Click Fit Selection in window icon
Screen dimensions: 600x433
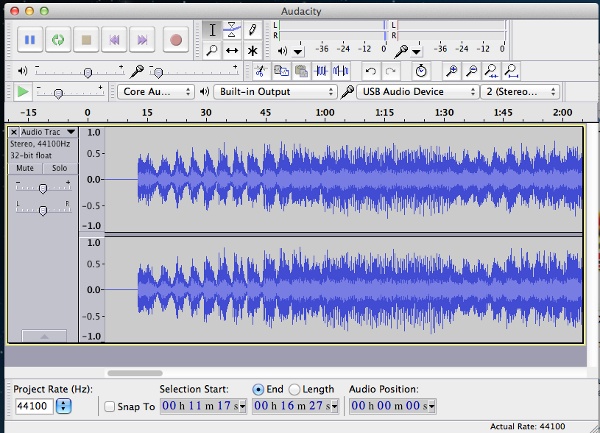(491, 71)
